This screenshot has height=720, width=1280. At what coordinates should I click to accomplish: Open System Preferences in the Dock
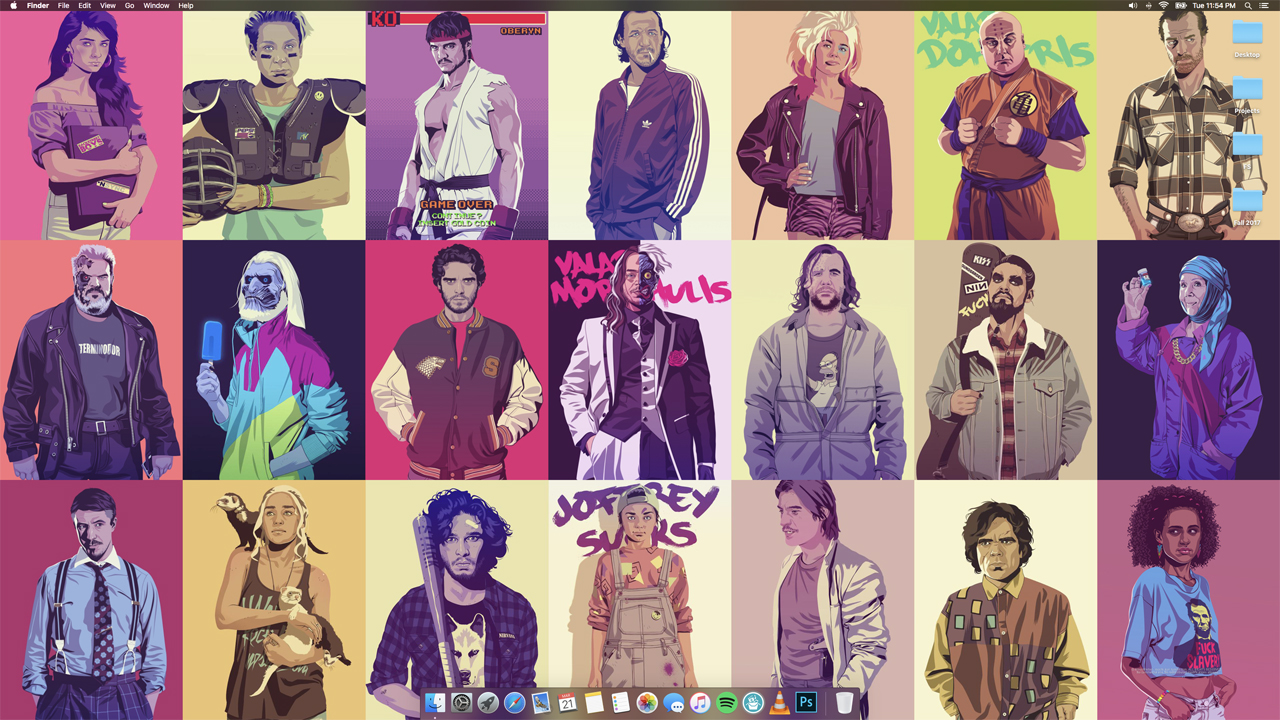461,703
